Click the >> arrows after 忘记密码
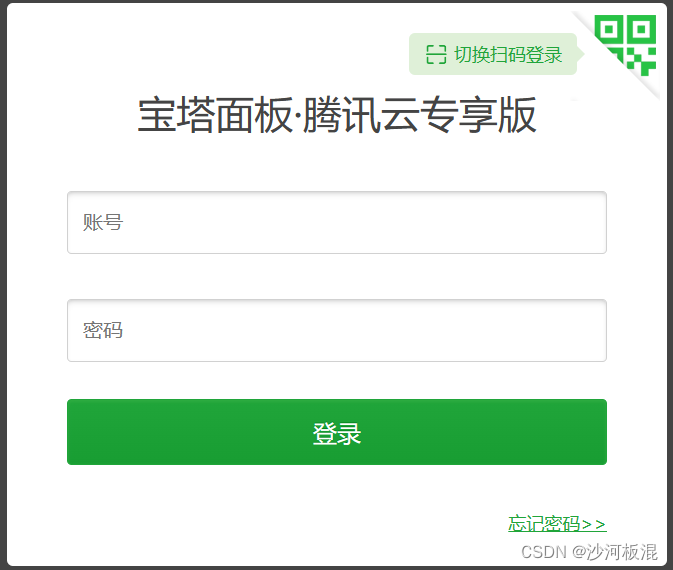This screenshot has height=570, width=673. [594, 524]
